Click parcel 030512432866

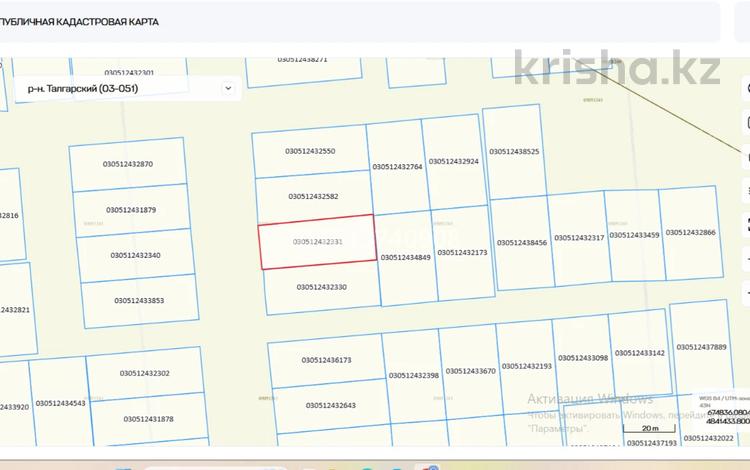point(691,232)
